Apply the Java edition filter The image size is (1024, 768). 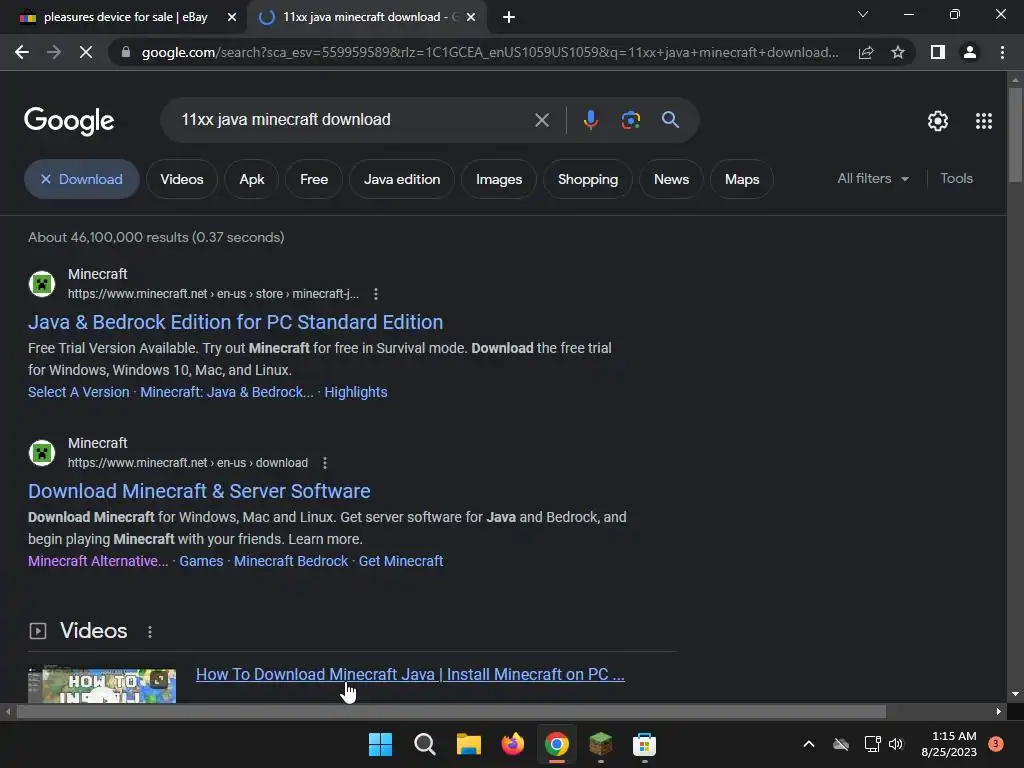402,179
